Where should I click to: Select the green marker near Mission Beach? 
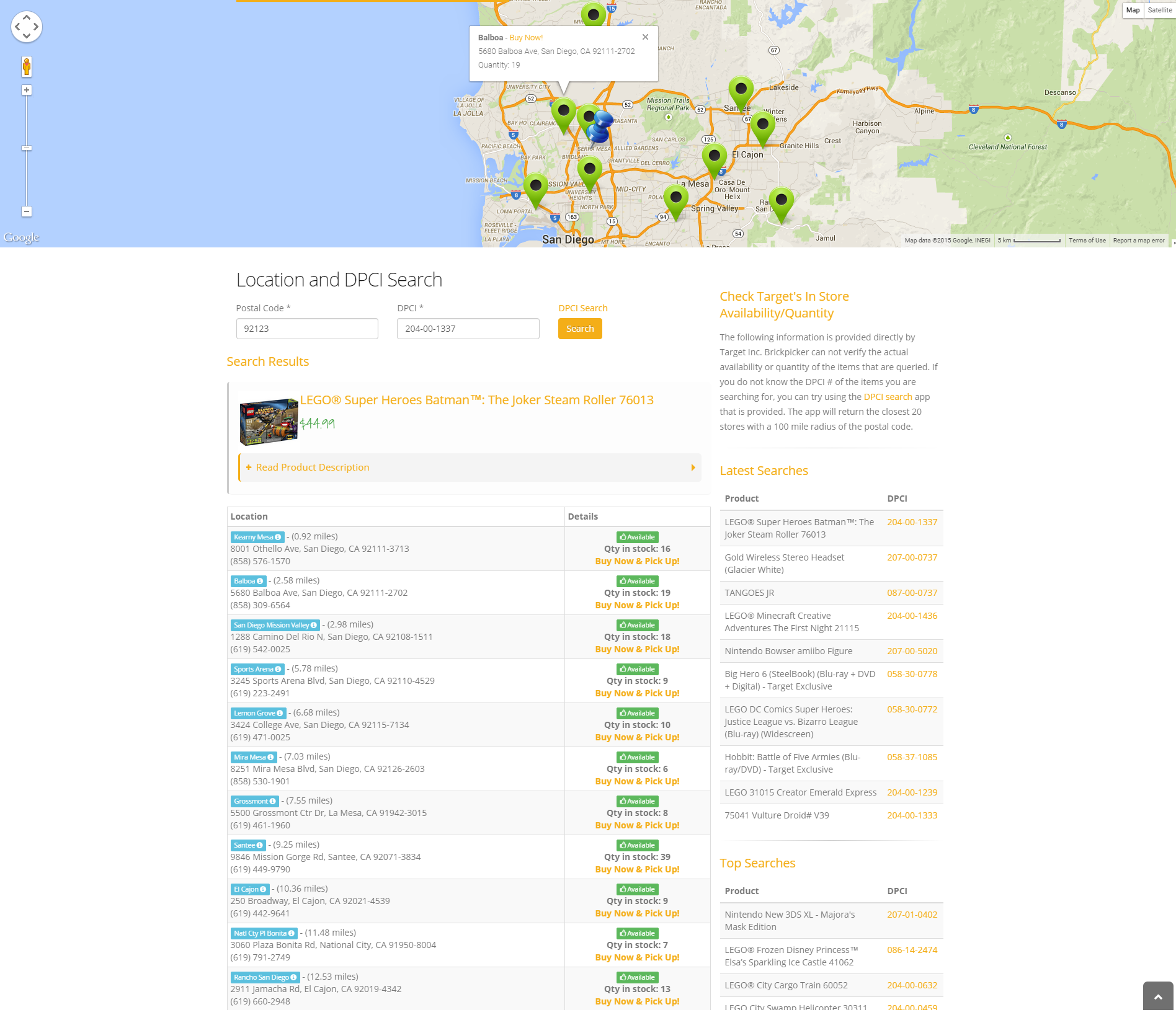(x=535, y=190)
